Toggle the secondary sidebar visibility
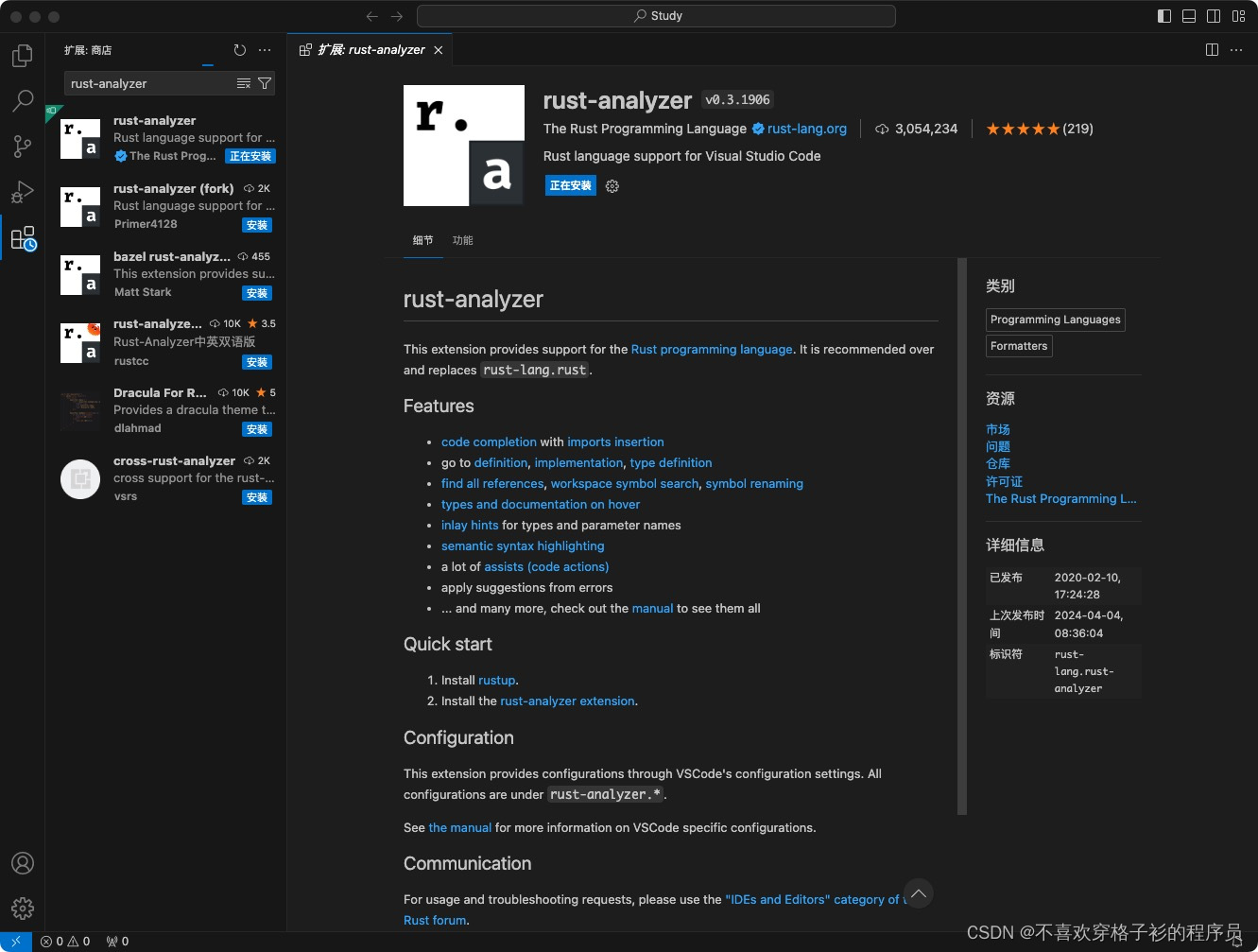1258x952 pixels. 1213,15
